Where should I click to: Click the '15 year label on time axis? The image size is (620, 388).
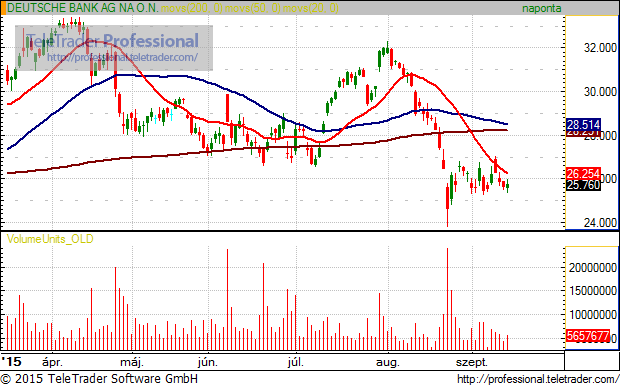pyautogui.click(x=11, y=362)
